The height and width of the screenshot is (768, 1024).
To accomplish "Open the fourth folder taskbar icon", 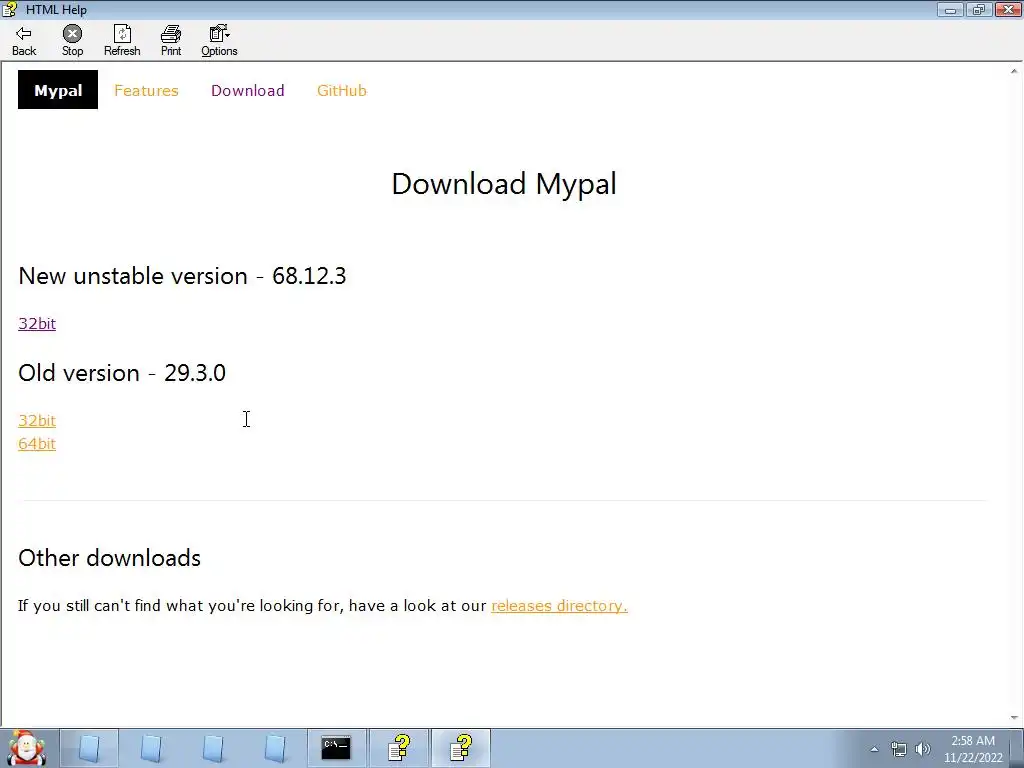I will 276,748.
